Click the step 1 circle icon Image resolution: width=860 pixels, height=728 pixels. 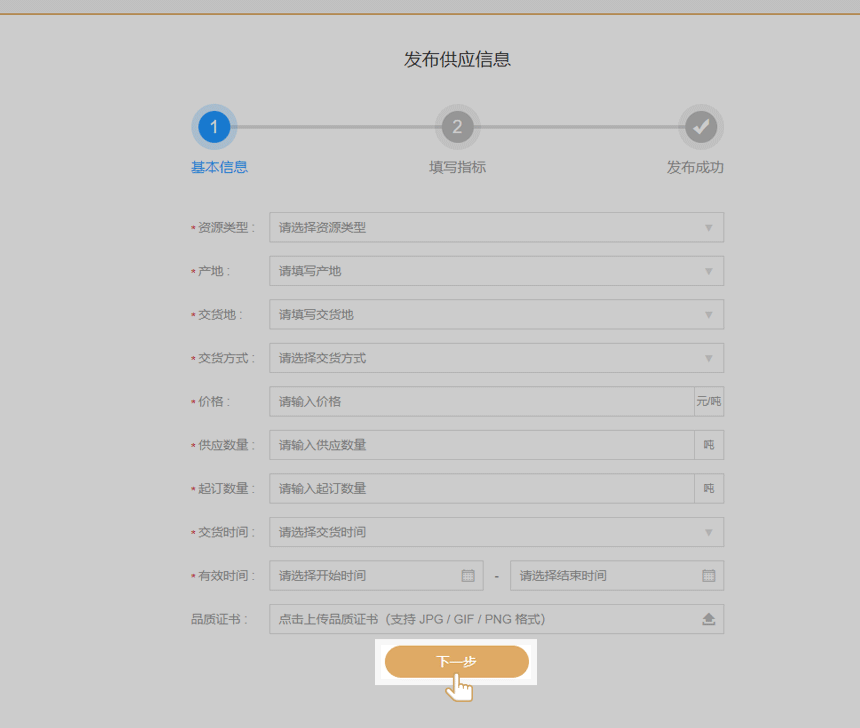214,127
